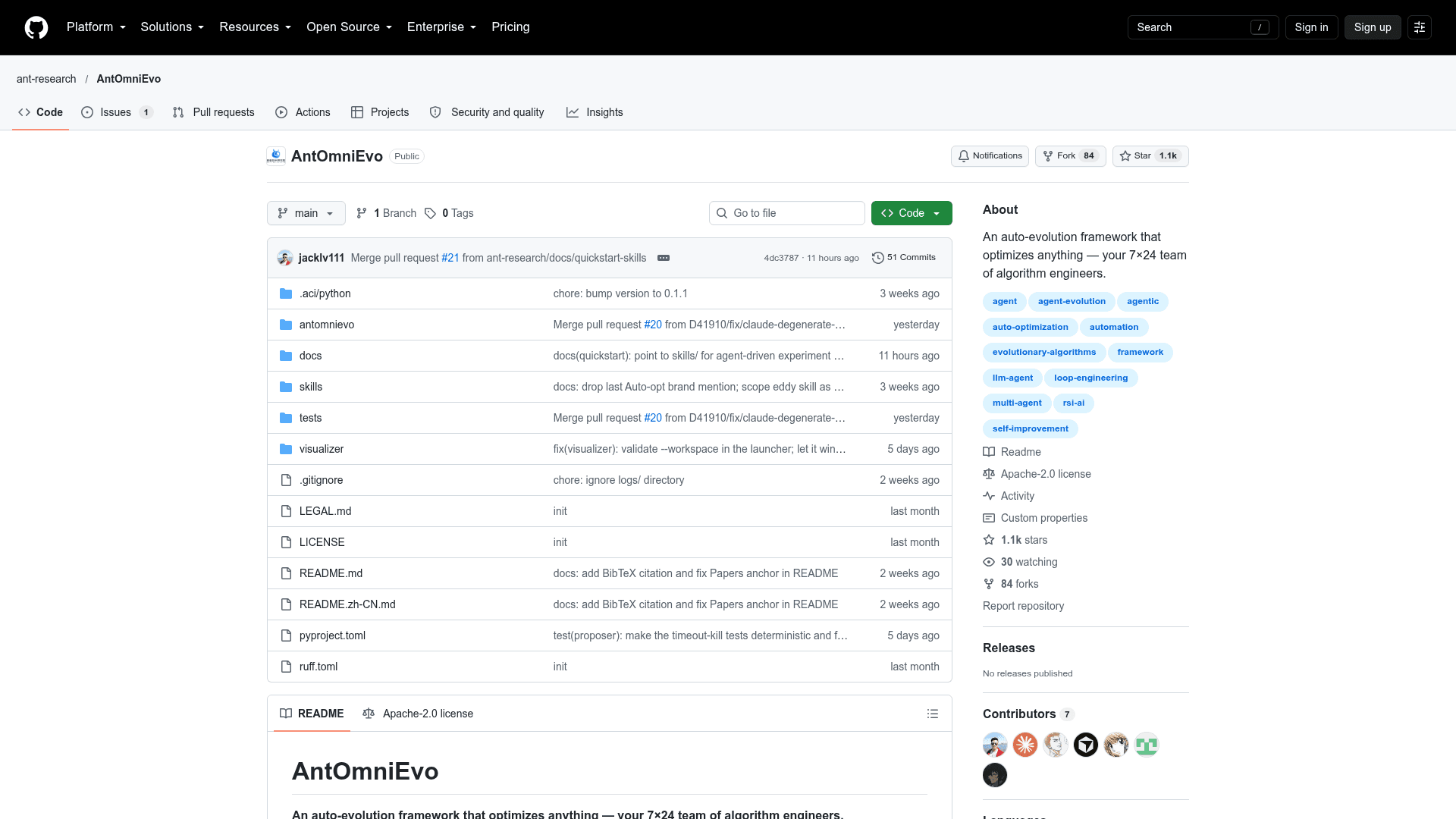Expand the commit message ellipsis icon
Viewport: 1456px width, 819px height.
pyautogui.click(x=664, y=258)
